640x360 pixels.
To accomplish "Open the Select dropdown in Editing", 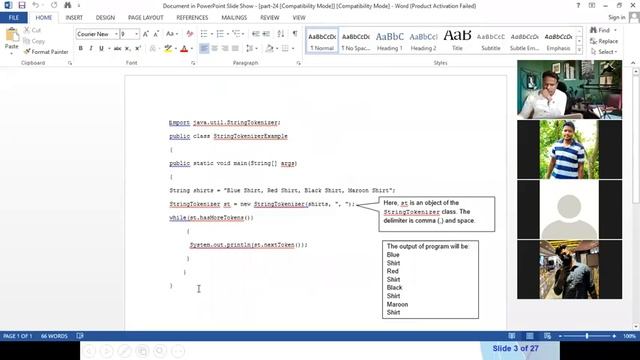I will coord(604,52).
